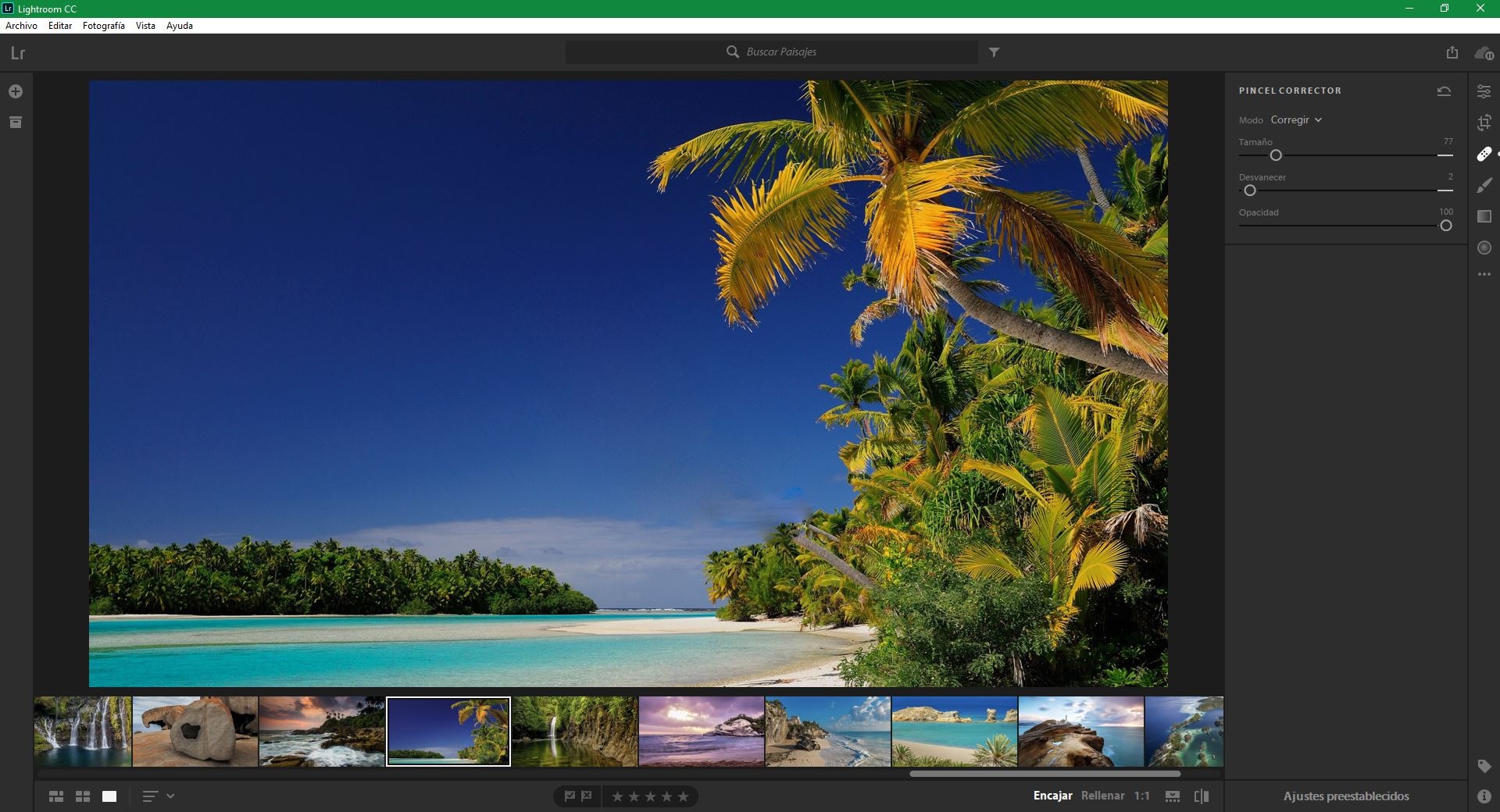The image size is (1500, 812).
Task: Switch to square grid view
Action: coord(83,796)
